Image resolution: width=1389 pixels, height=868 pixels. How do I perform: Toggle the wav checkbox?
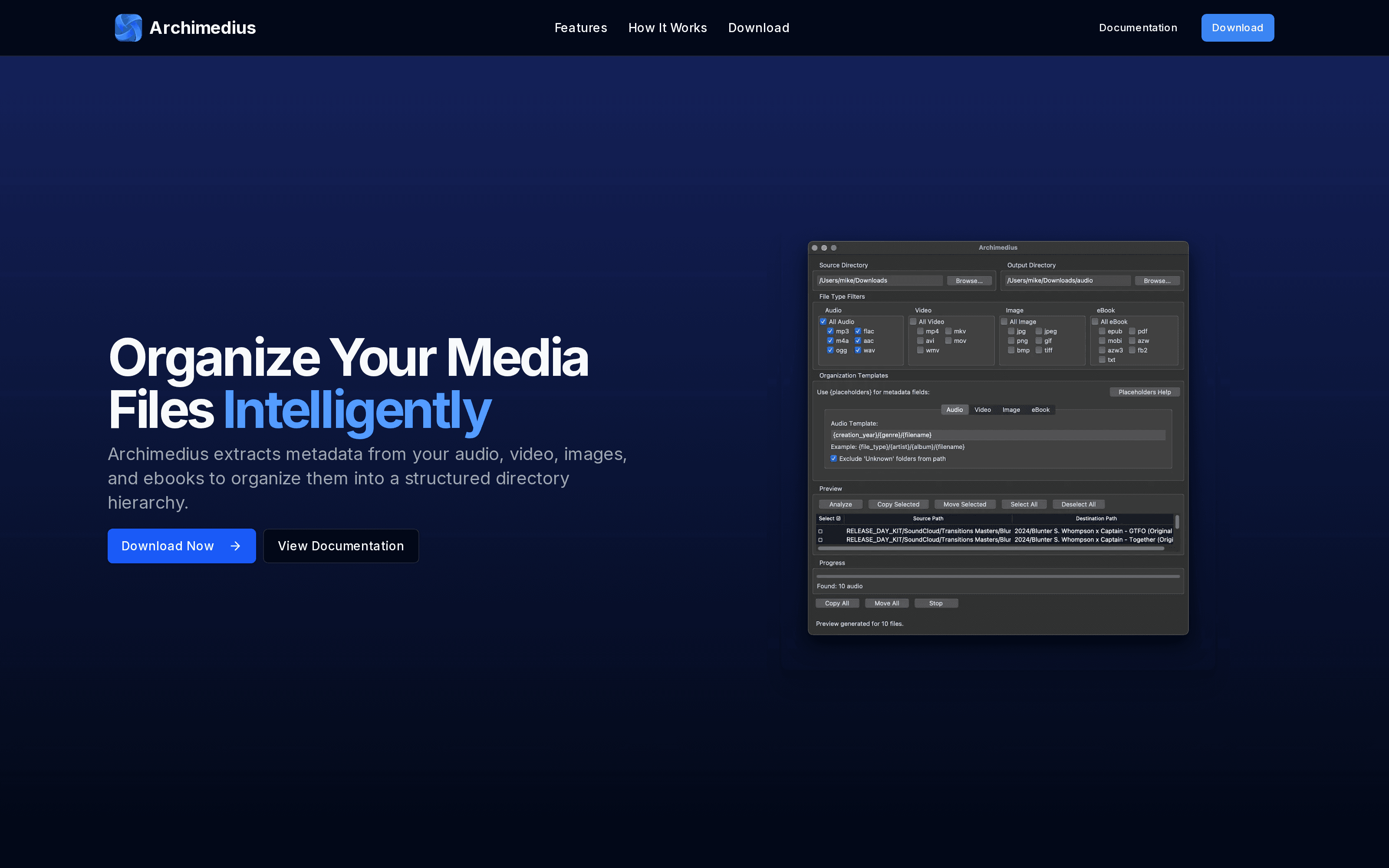(858, 350)
